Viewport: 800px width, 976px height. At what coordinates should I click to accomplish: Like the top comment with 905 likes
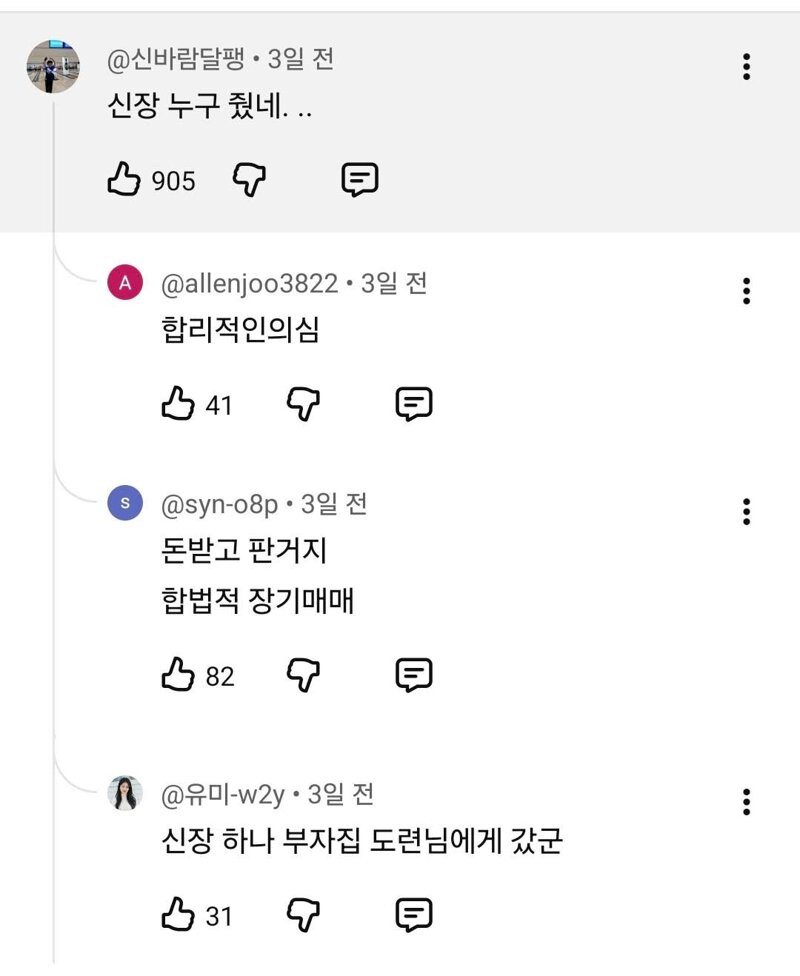point(123,180)
